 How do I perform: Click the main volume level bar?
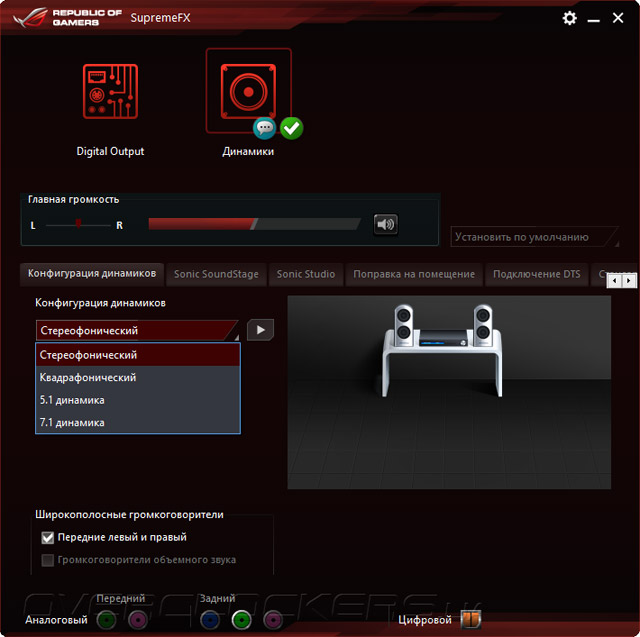255,224
